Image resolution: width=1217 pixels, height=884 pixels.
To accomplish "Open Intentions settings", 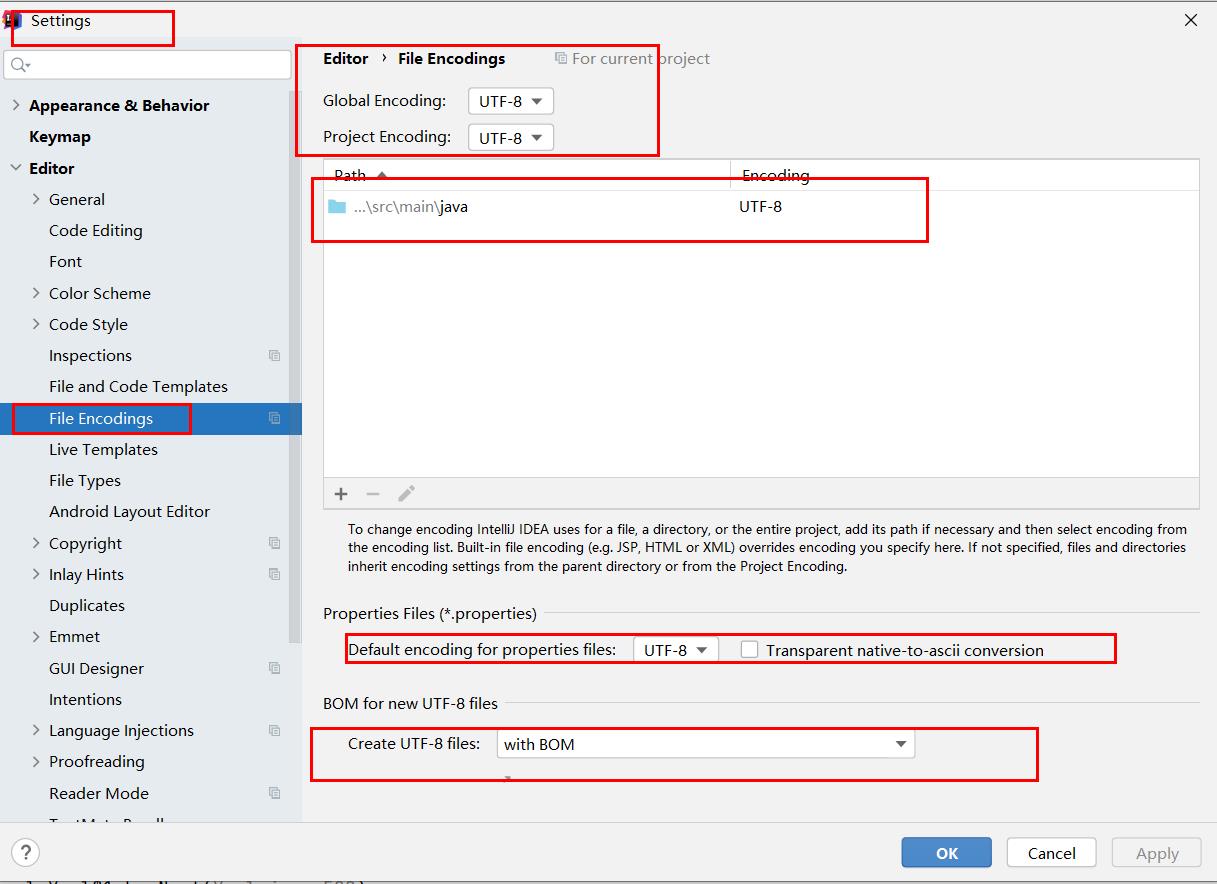I will 85,699.
